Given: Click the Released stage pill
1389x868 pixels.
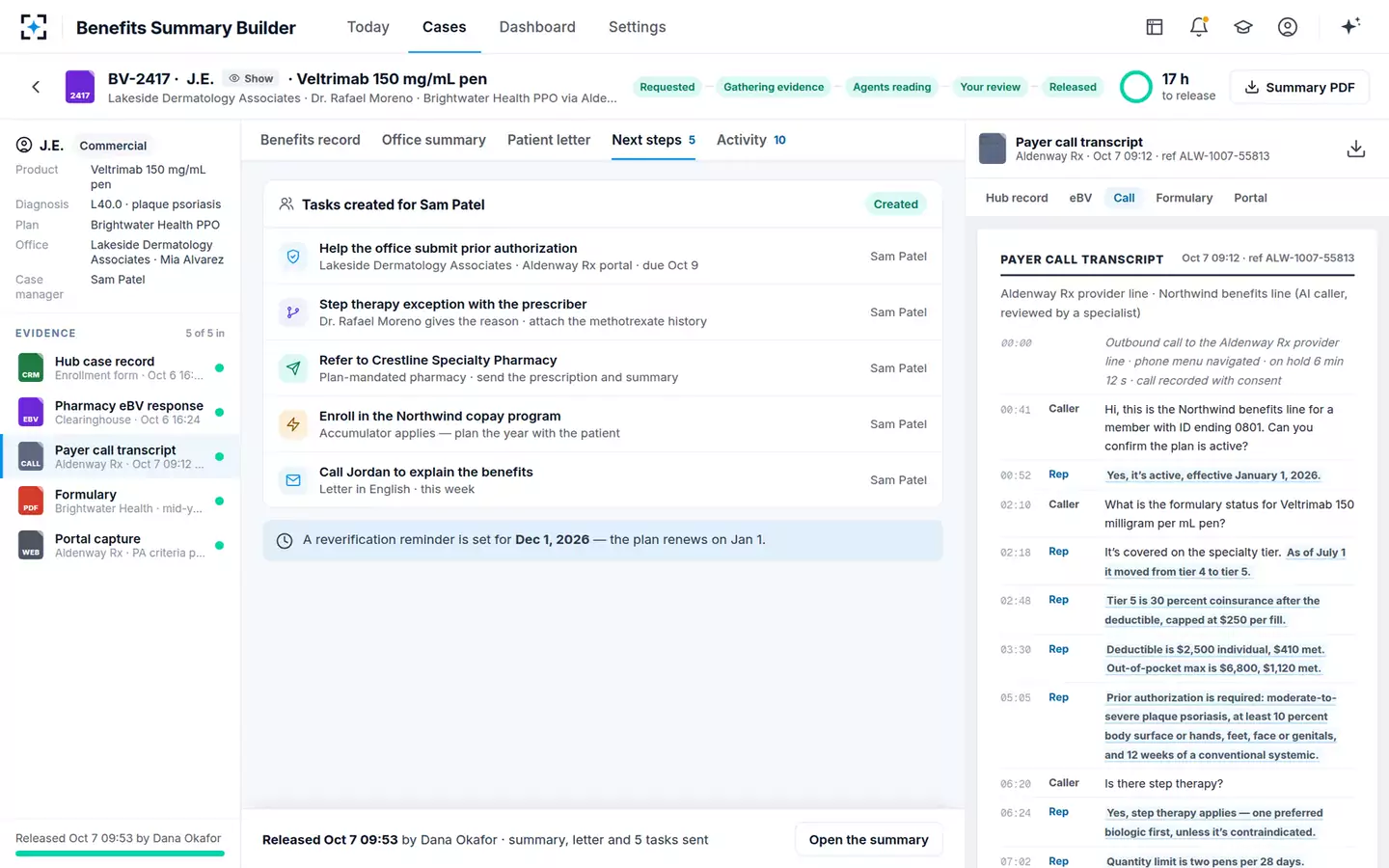Looking at the screenshot, I should (1073, 87).
